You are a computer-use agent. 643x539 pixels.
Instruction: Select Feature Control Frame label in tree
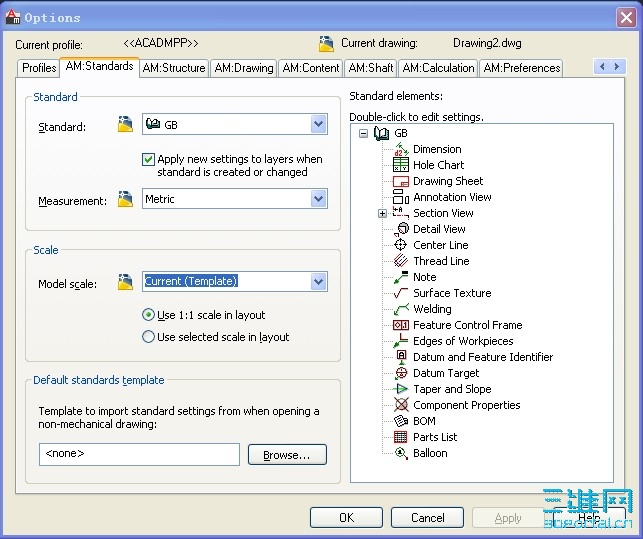468,325
